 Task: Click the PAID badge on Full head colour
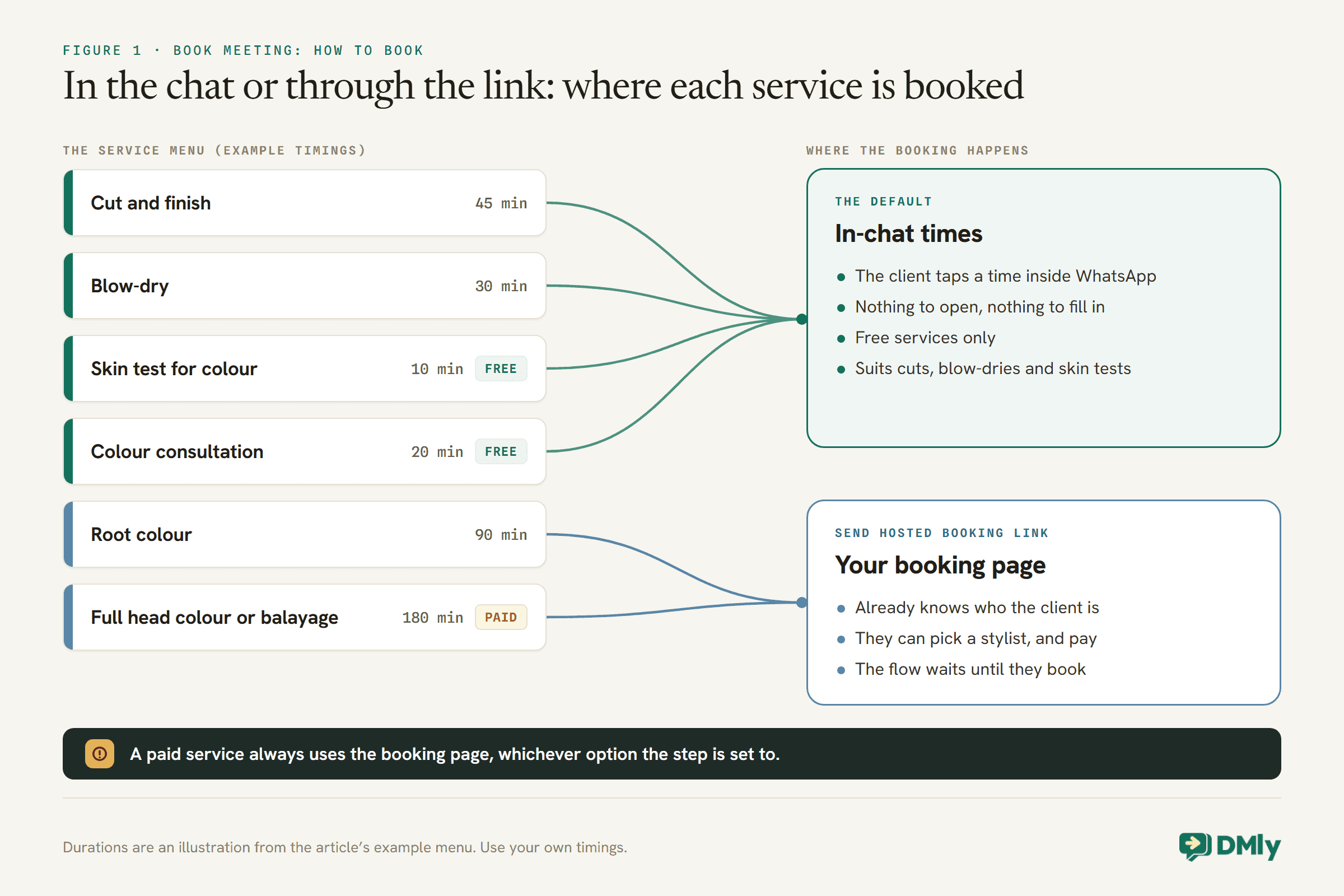coord(501,617)
